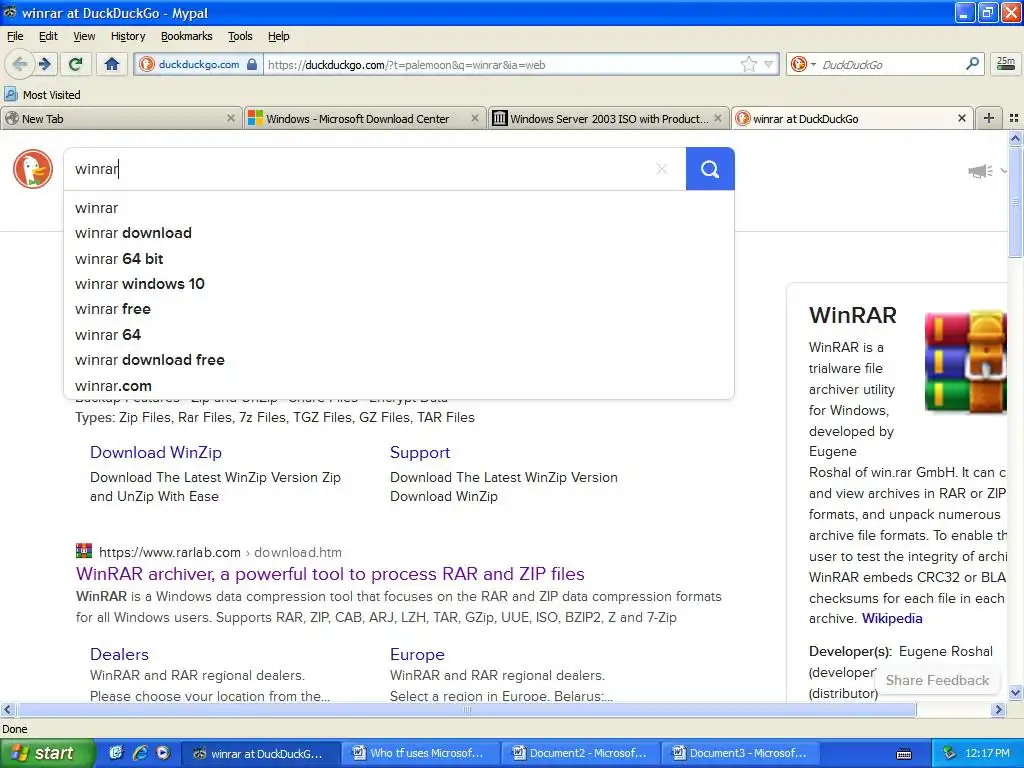Submit search with blue magnifier button
Image resolution: width=1024 pixels, height=768 pixels.
point(710,169)
